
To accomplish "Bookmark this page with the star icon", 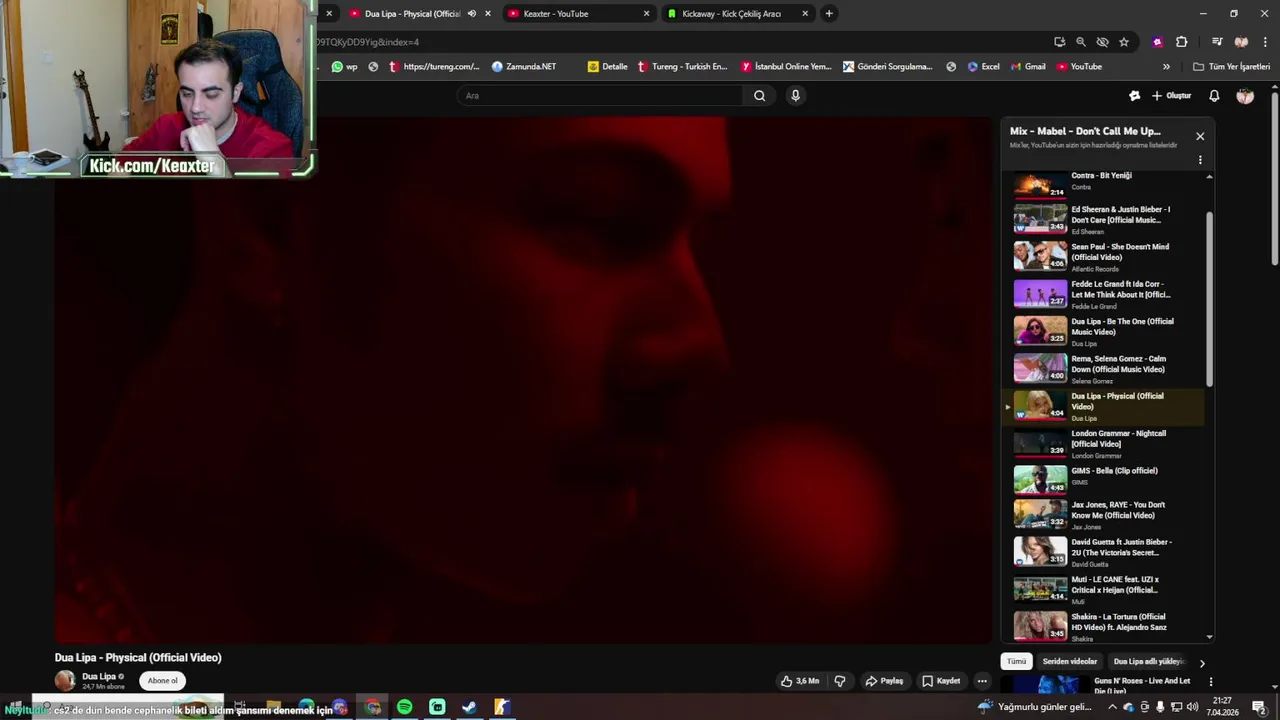I will 1124,42.
